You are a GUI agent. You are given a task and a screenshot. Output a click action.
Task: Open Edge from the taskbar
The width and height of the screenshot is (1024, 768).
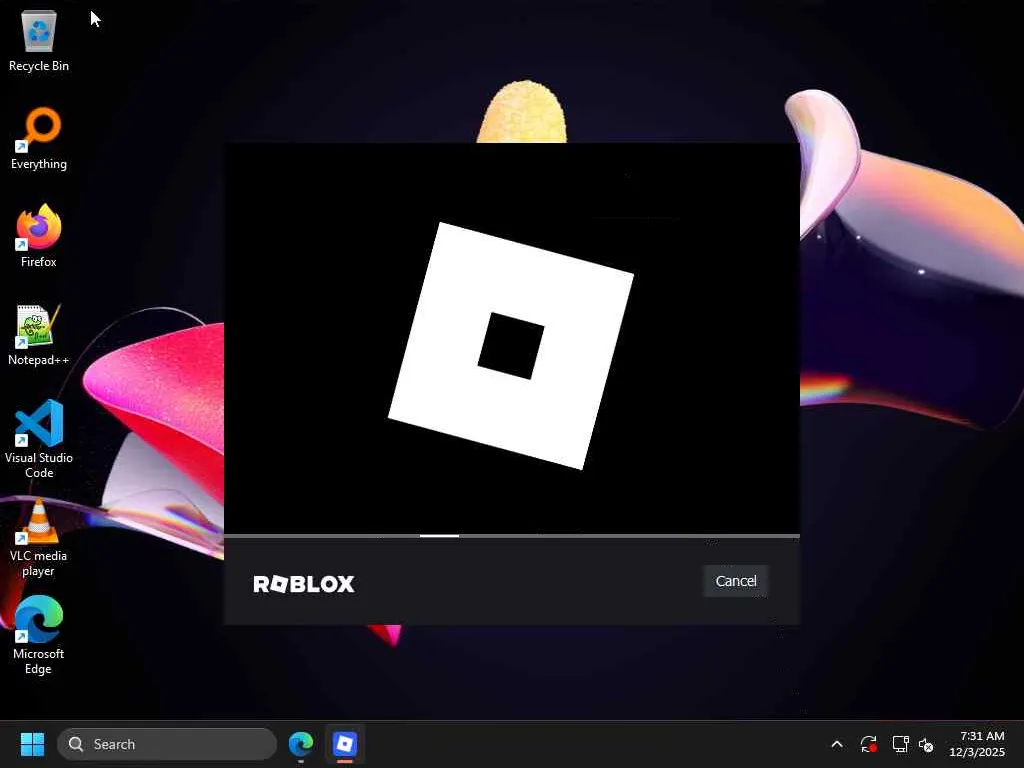[x=301, y=744]
